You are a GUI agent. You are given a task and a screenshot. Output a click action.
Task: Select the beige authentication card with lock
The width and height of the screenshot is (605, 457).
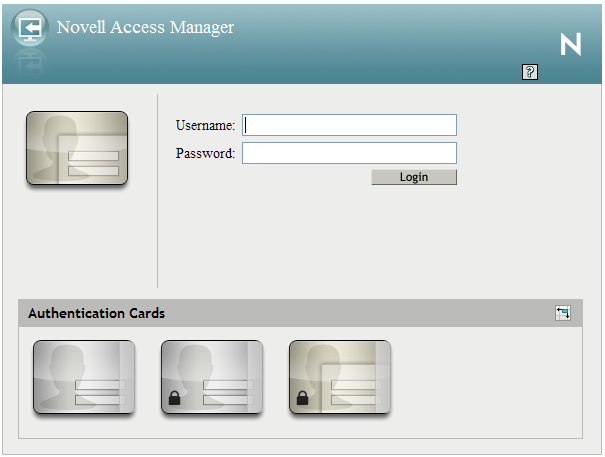pyautogui.click(x=340, y=377)
